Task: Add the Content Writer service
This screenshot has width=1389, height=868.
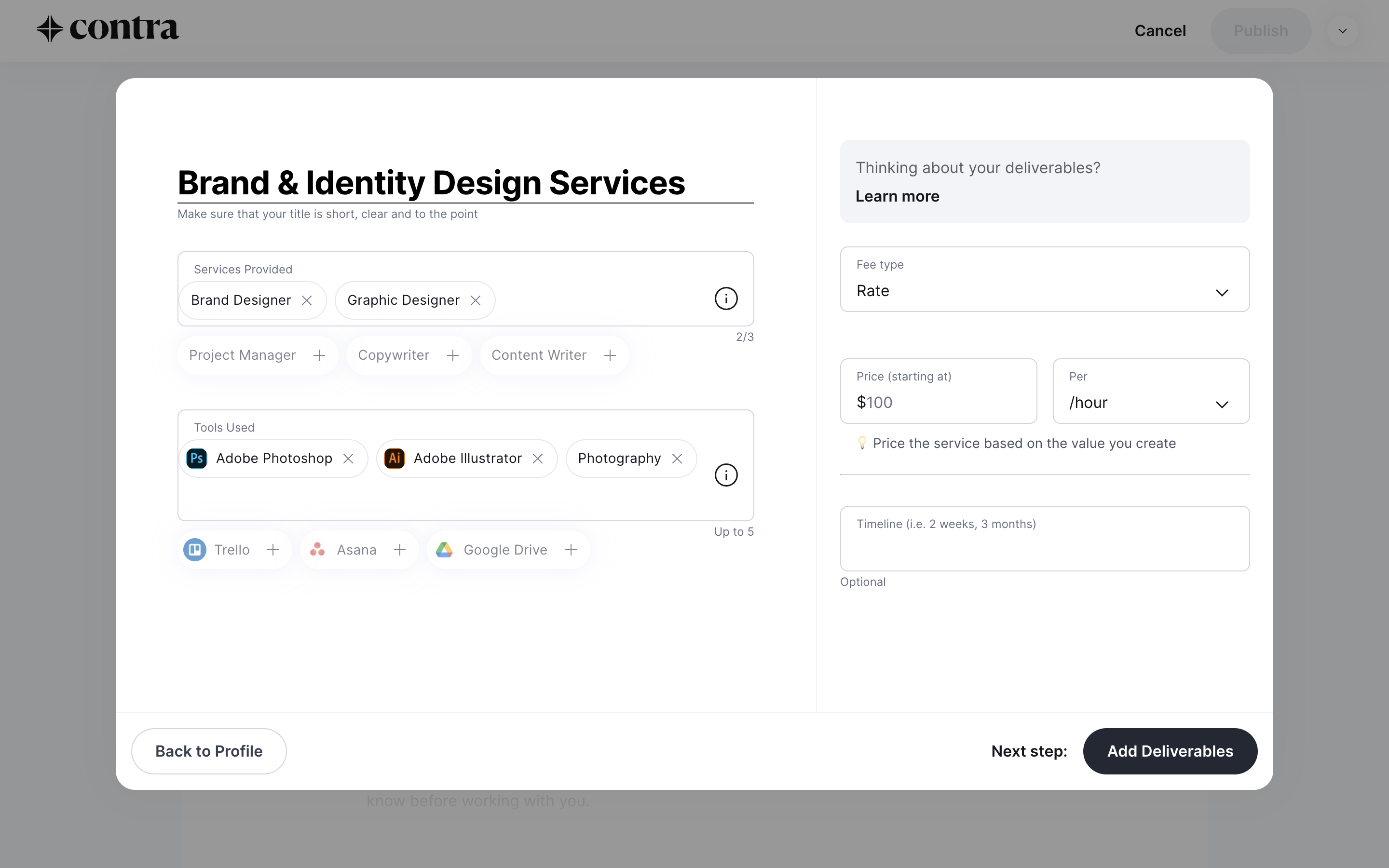Action: 610,355
